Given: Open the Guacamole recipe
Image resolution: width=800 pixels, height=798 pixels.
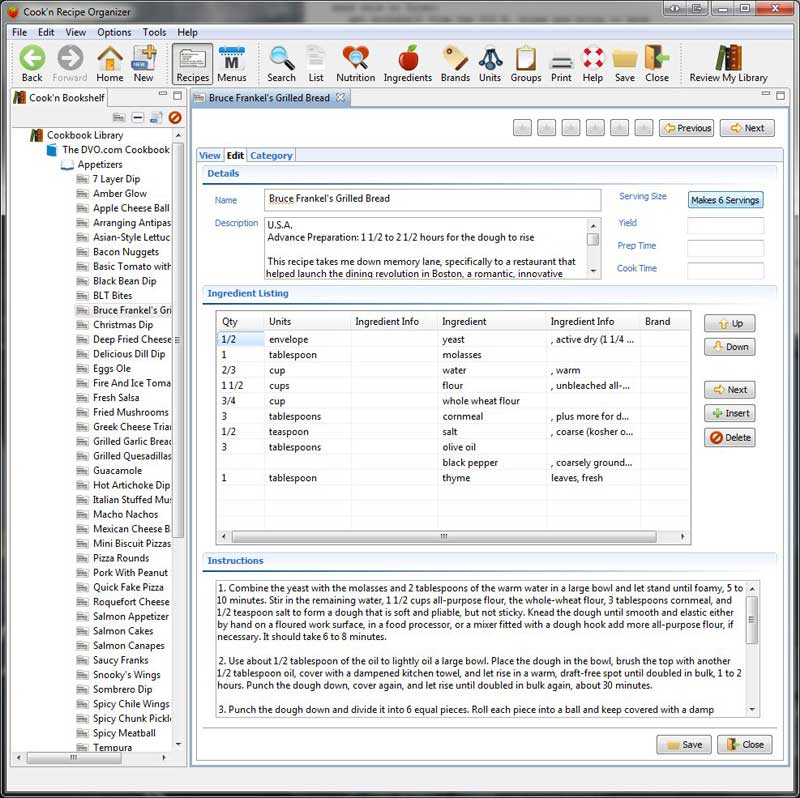Looking at the screenshot, I should (117, 470).
